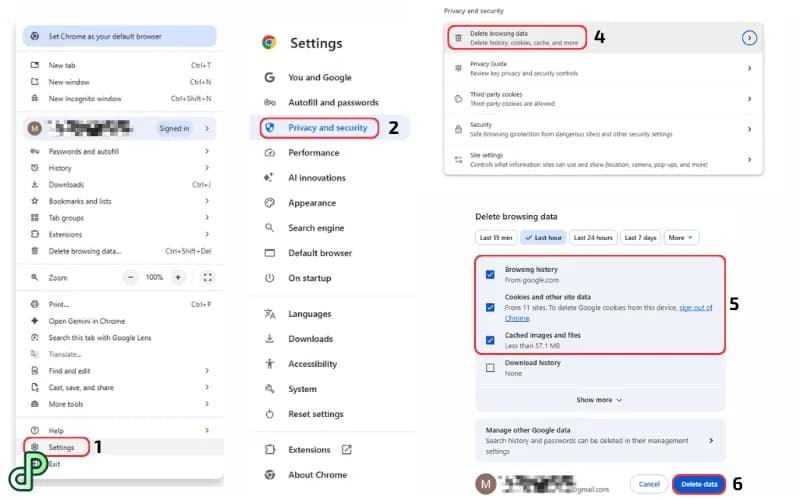
Task: Click the Delete data button
Action: 699,484
